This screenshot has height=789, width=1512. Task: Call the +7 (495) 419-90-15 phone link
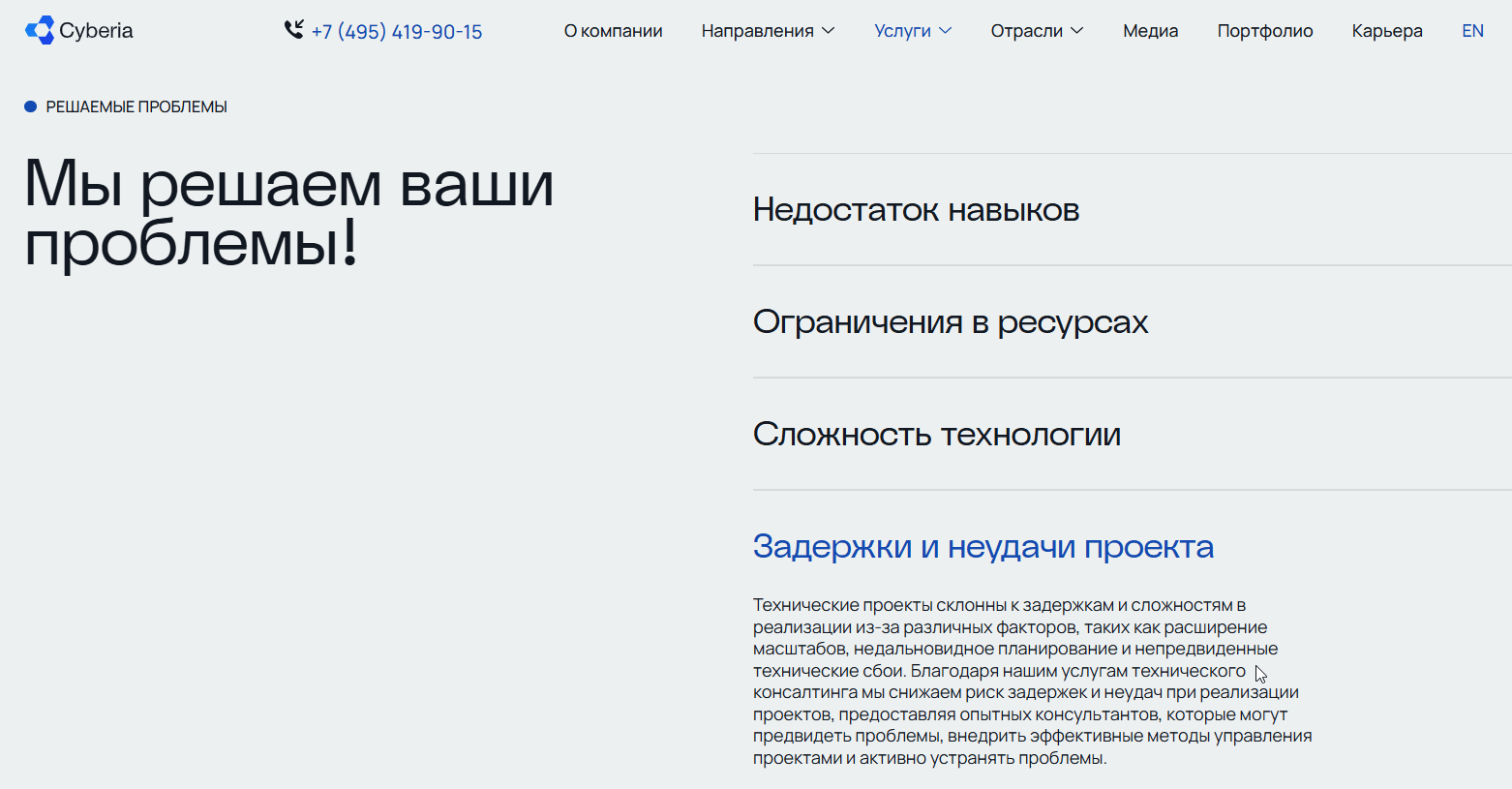click(397, 30)
